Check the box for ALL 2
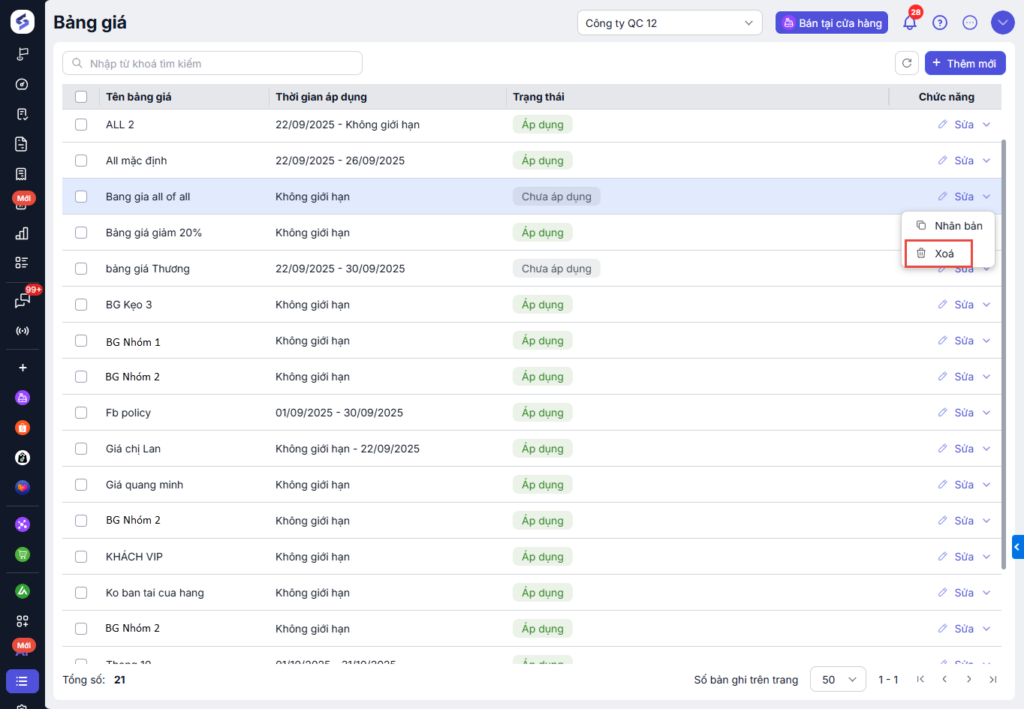This screenshot has height=709, width=1024. [x=81, y=125]
